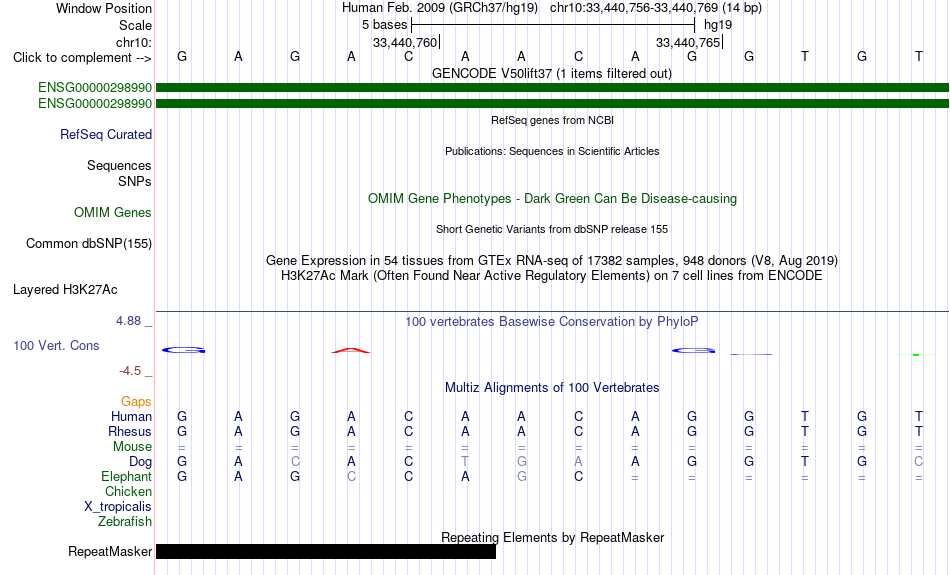The image size is (950, 575).
Task: Click 'Multiz Alignments of 100 Vertebrates' title
Action: 552,388
